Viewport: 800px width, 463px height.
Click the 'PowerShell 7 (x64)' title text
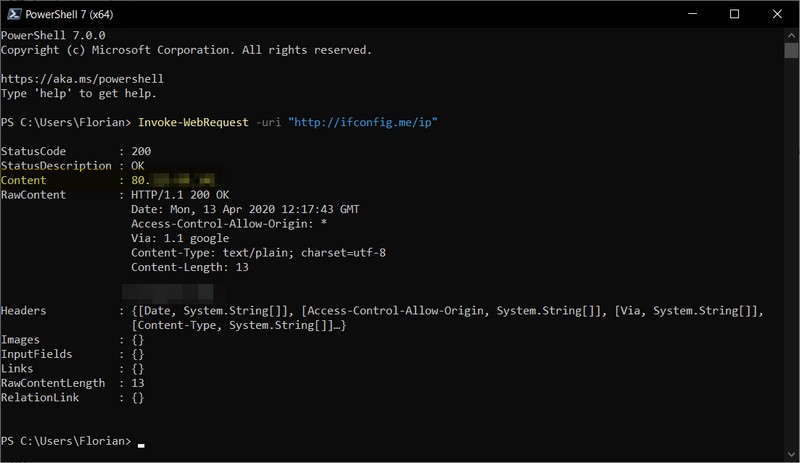point(79,14)
